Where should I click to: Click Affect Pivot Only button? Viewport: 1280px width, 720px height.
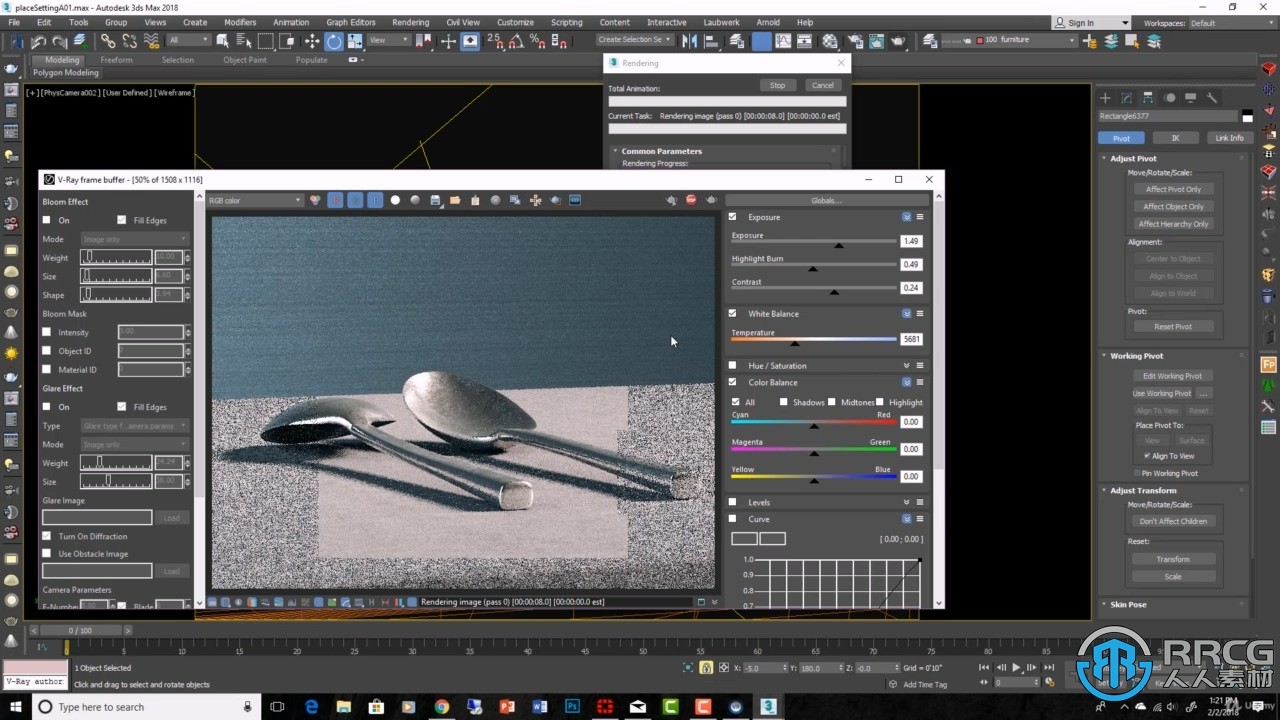tap(1174, 189)
